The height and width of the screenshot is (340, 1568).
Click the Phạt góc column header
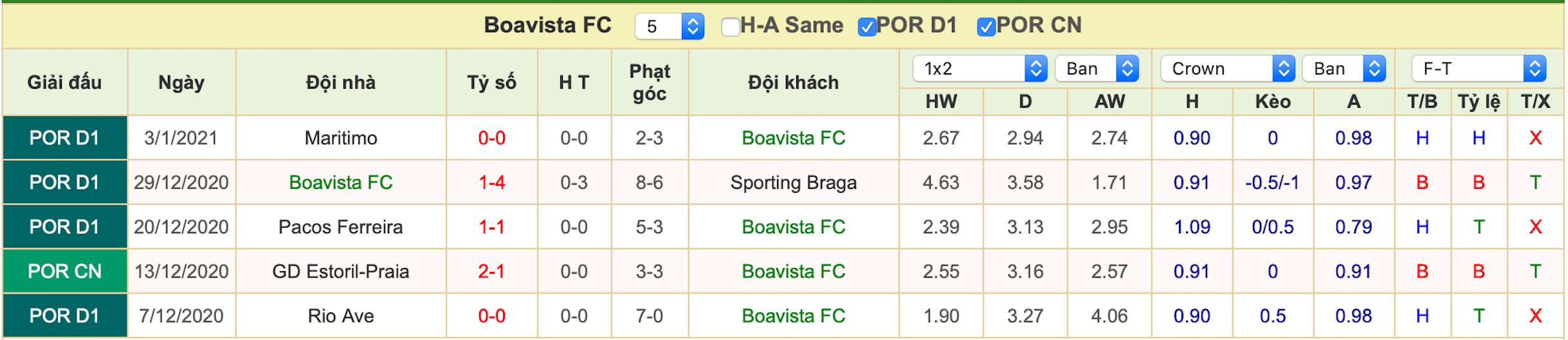(650, 82)
